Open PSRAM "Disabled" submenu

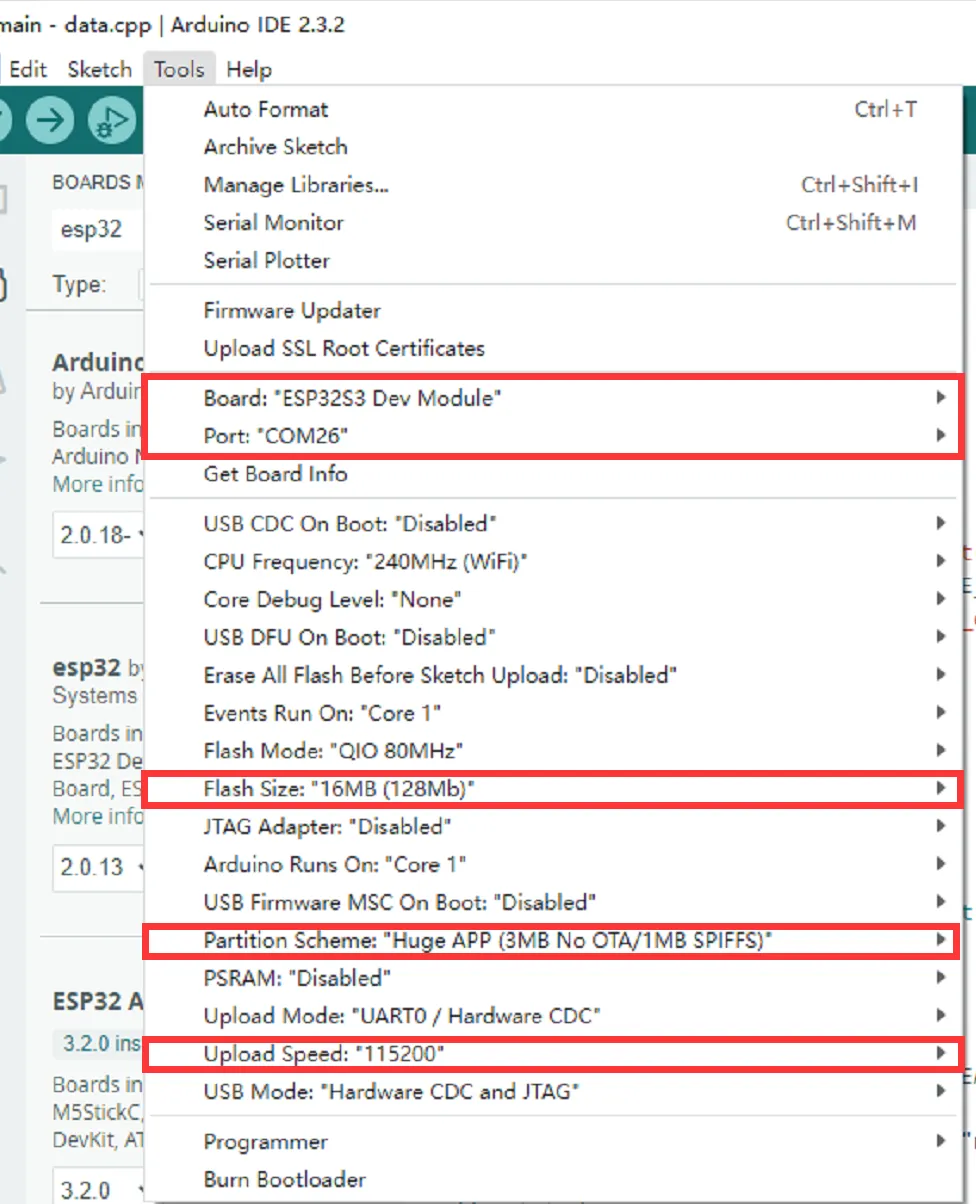554,979
